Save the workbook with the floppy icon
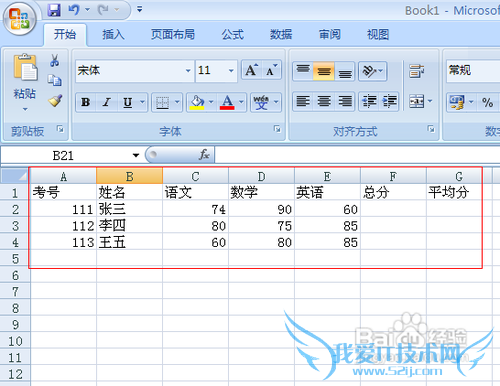500x386 pixels. pos(54,10)
